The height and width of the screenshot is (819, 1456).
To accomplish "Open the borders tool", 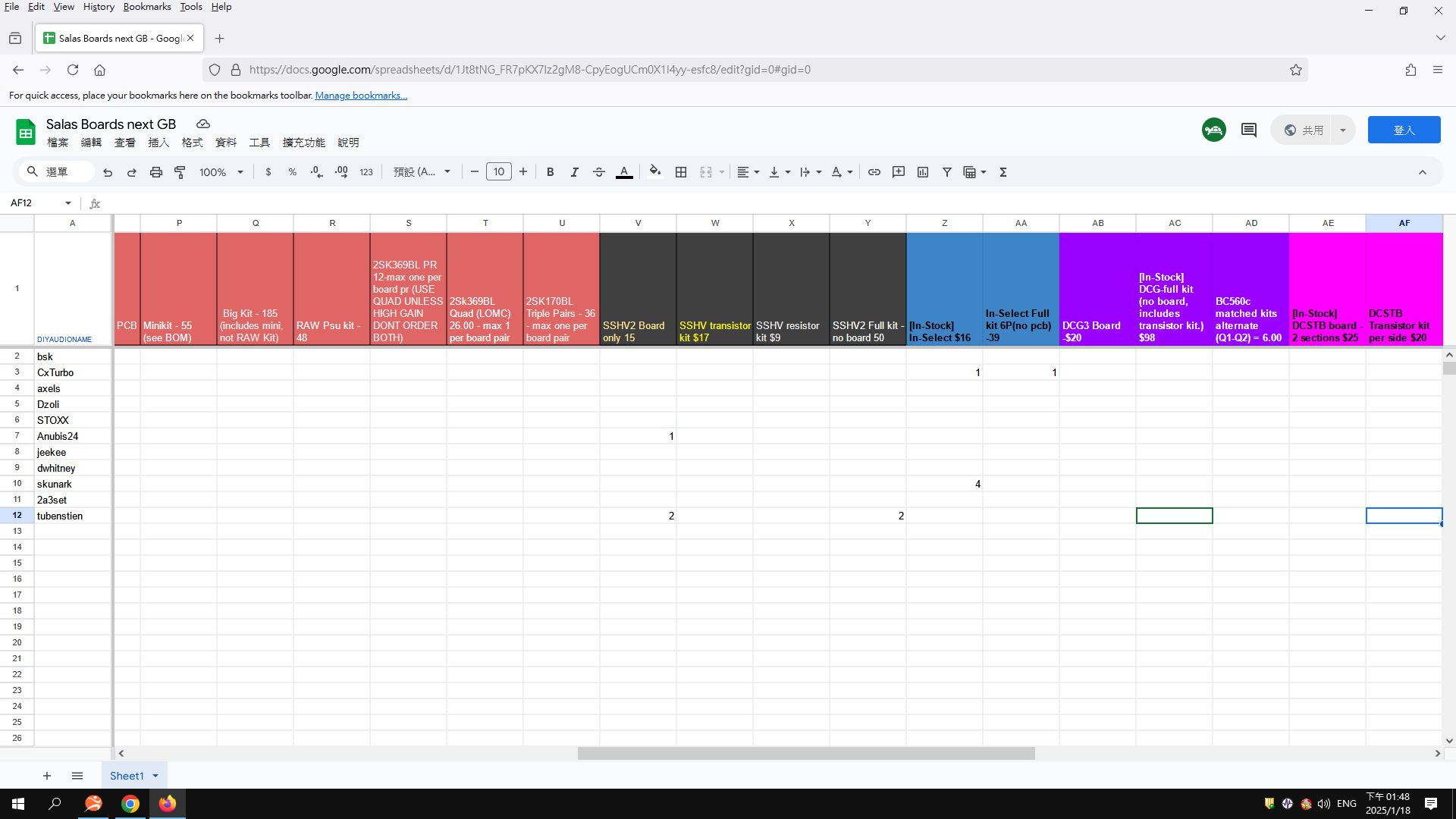I will tap(681, 172).
